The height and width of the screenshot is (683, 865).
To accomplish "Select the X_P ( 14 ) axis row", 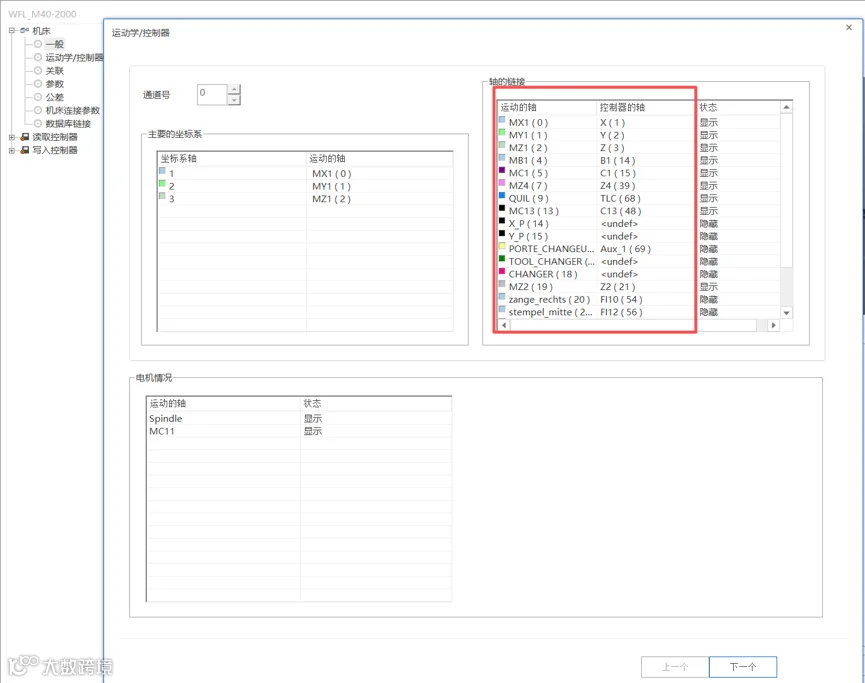I will 639,223.
